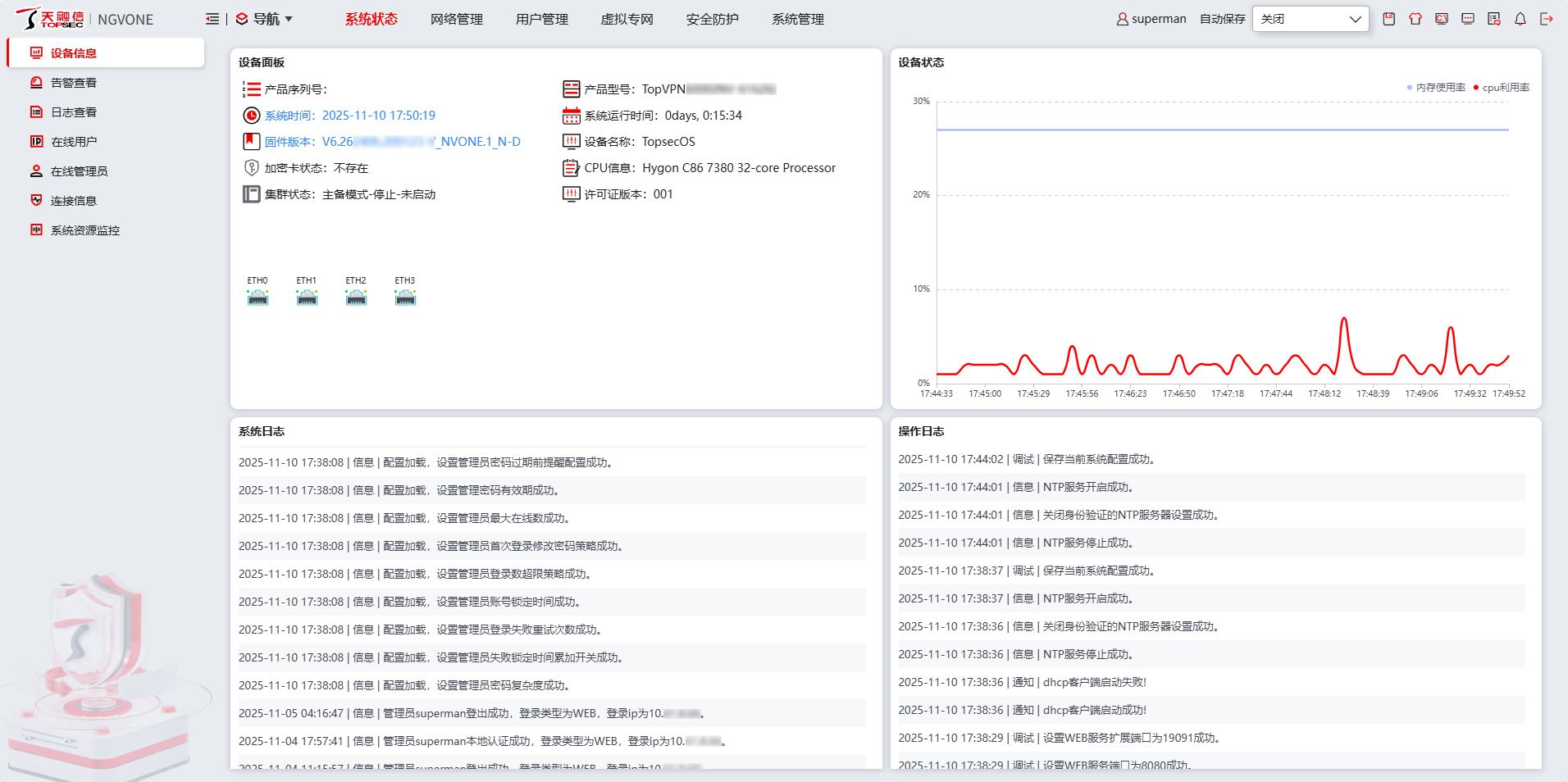Open the 安全防护 menu
This screenshot has height=782, width=1568.
point(712,19)
